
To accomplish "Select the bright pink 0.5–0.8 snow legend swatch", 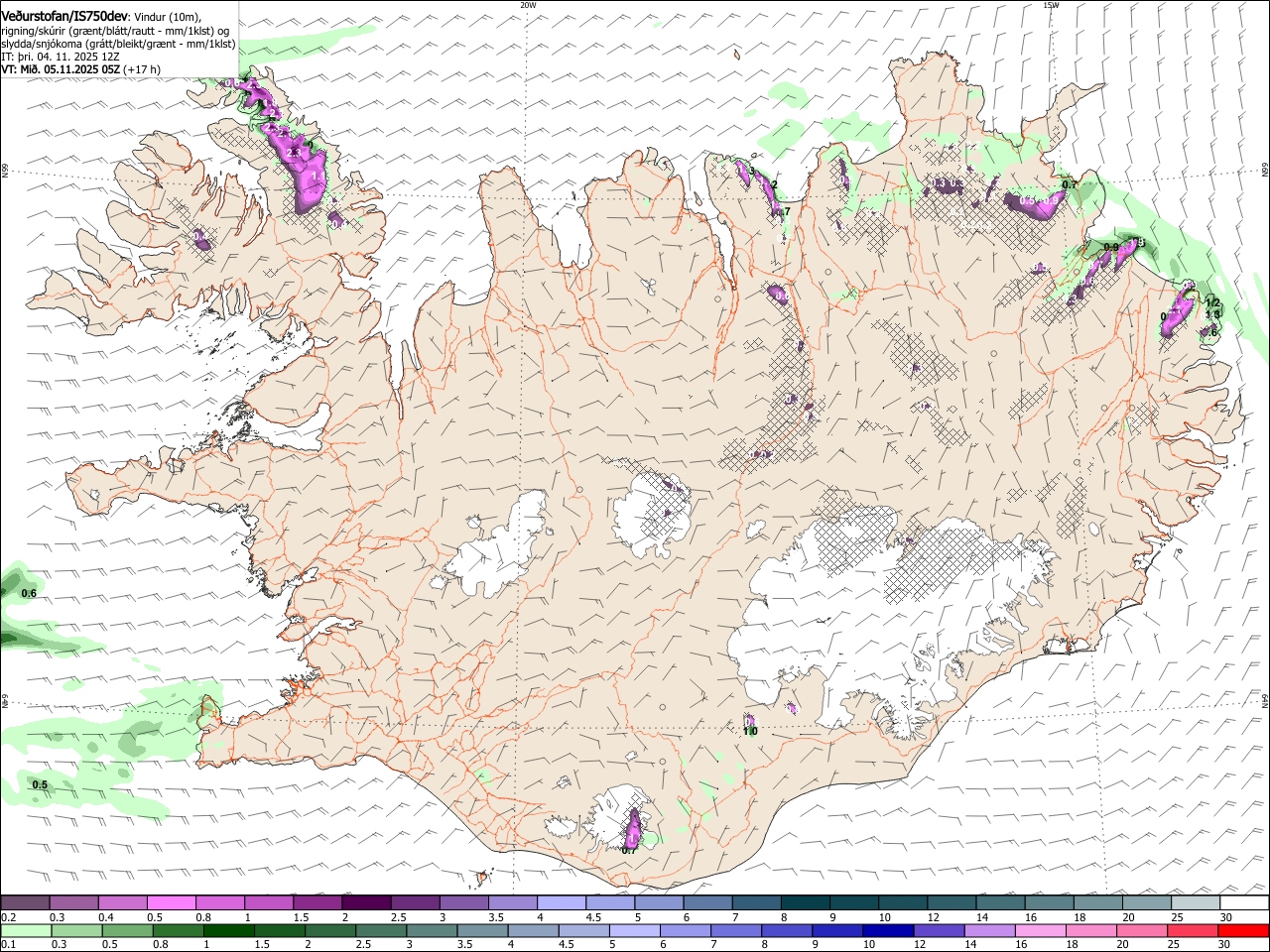I will (172, 902).
